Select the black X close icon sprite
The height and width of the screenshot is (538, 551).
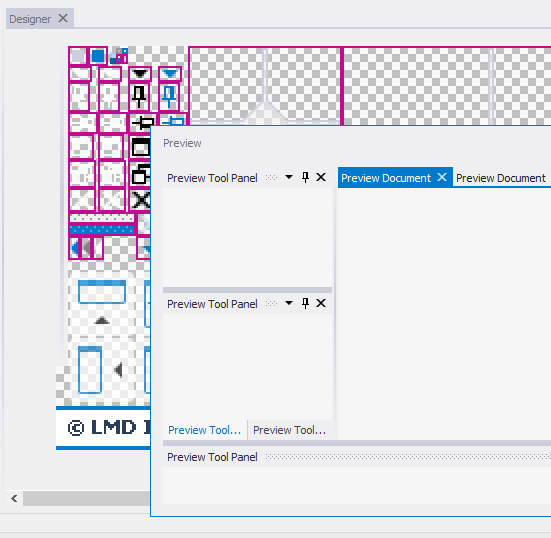pyautogui.click(x=141, y=200)
